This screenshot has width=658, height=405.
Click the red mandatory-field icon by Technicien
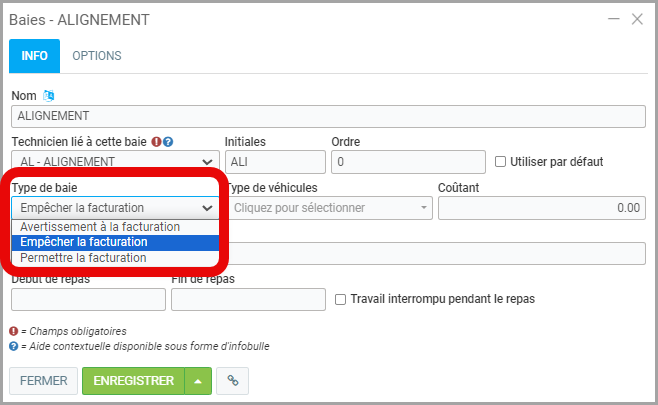[156, 142]
